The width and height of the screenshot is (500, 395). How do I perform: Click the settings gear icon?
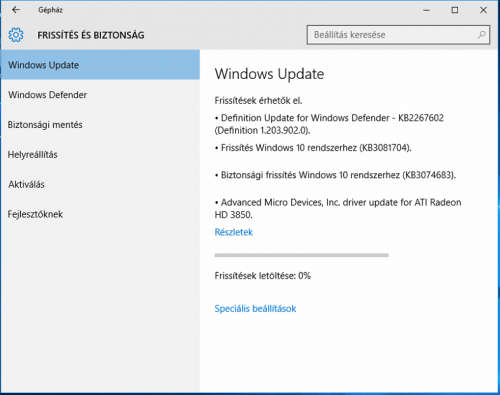(16, 35)
